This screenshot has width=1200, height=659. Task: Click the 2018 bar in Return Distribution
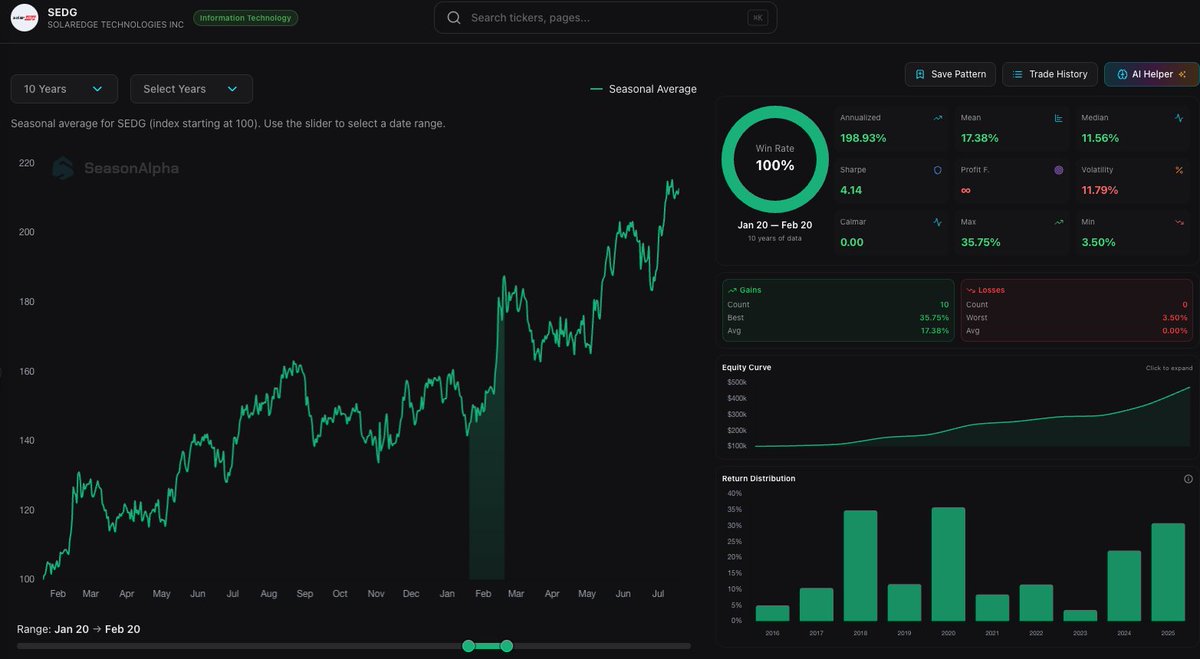coord(860,566)
